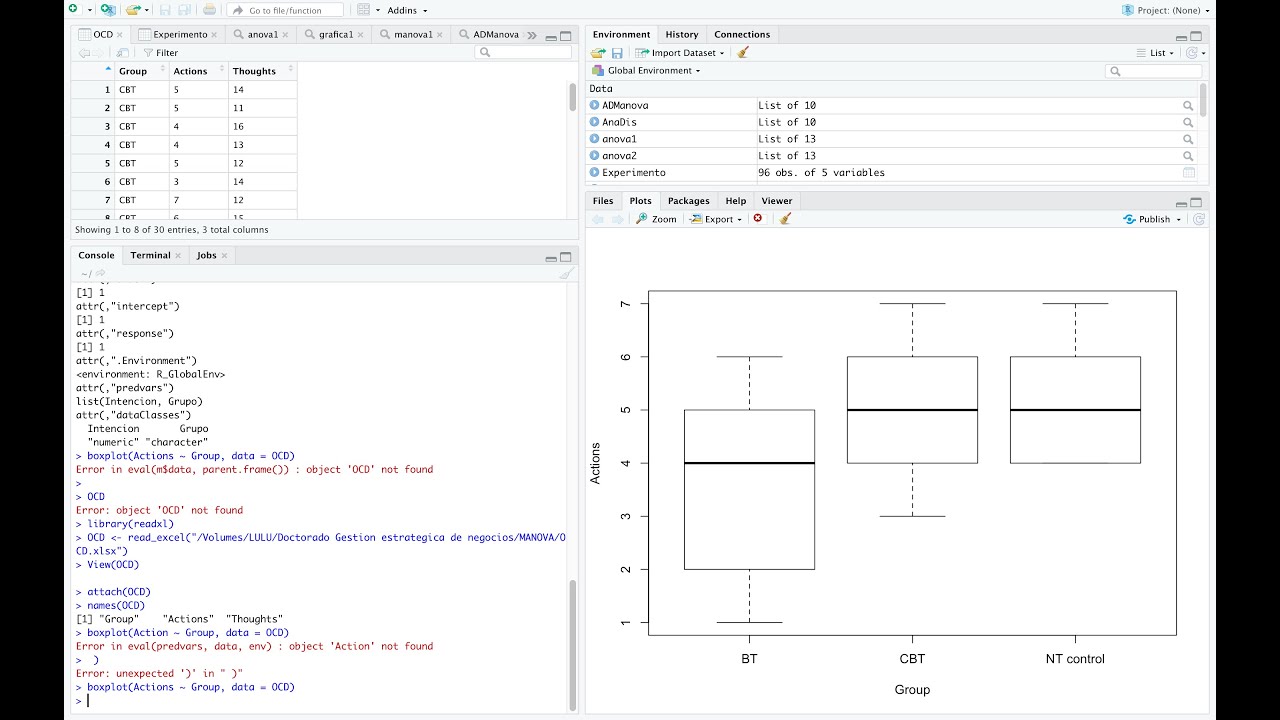Viewport: 1280px width, 720px height.
Task: Open the Global Environment dropdown
Action: coord(646,71)
